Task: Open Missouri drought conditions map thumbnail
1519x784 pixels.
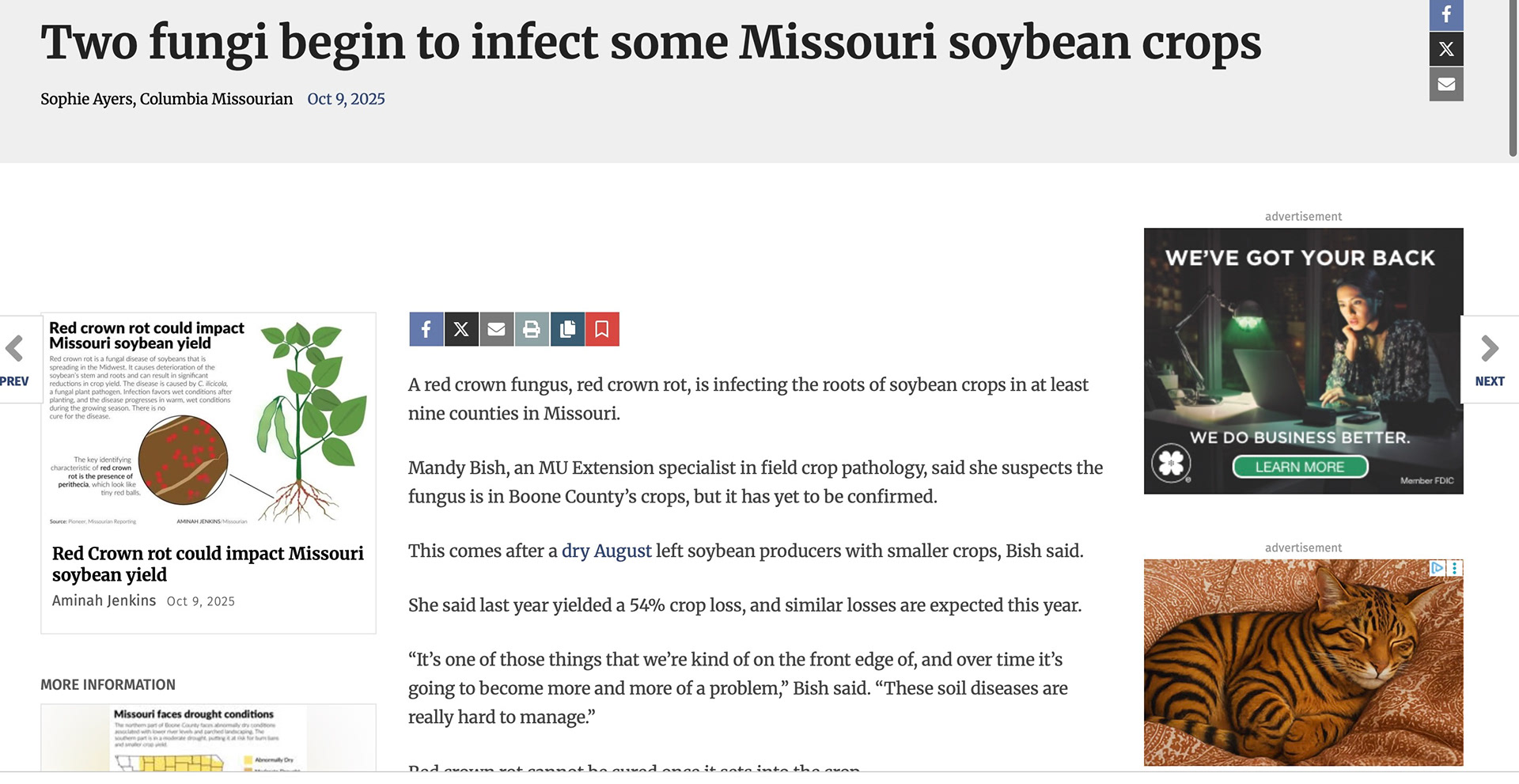Action: pyautogui.click(x=208, y=737)
